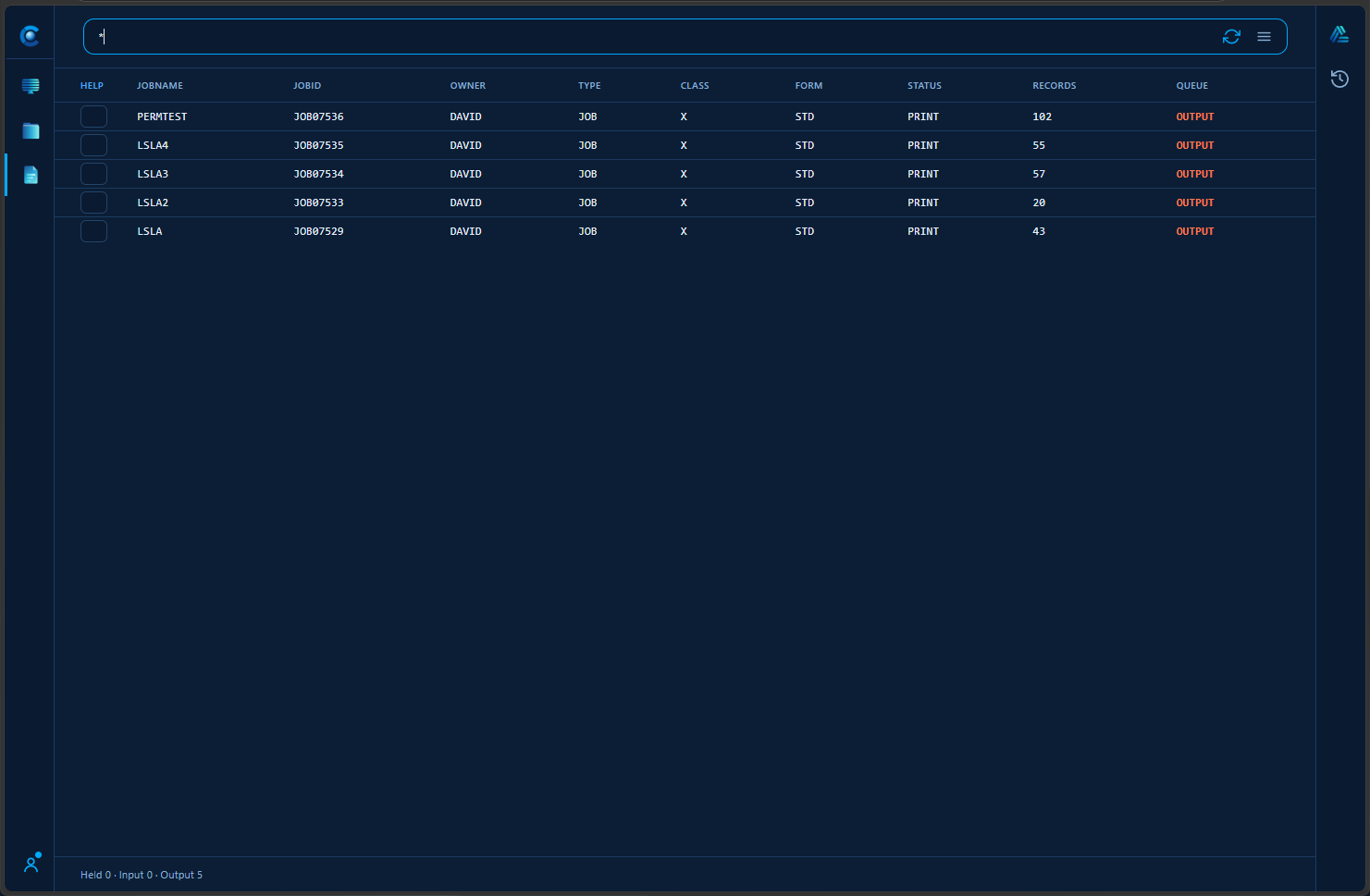Image resolution: width=1370 pixels, height=896 pixels.
Task: Select job ID JOB07533
Action: [x=318, y=203]
